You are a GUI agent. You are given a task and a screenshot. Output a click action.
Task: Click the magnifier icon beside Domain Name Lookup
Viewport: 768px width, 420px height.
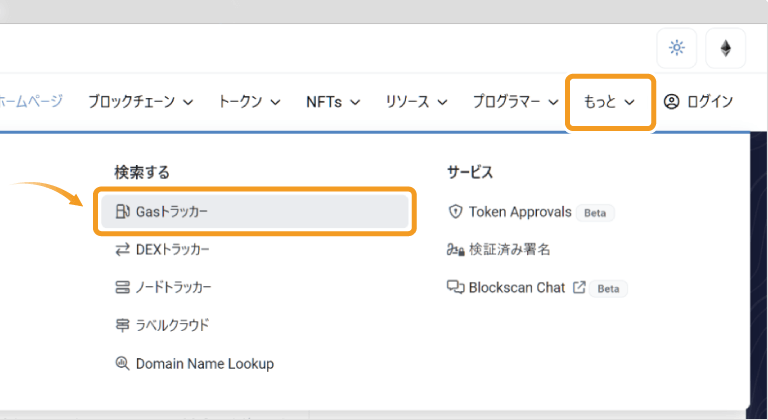pyautogui.click(x=122, y=363)
